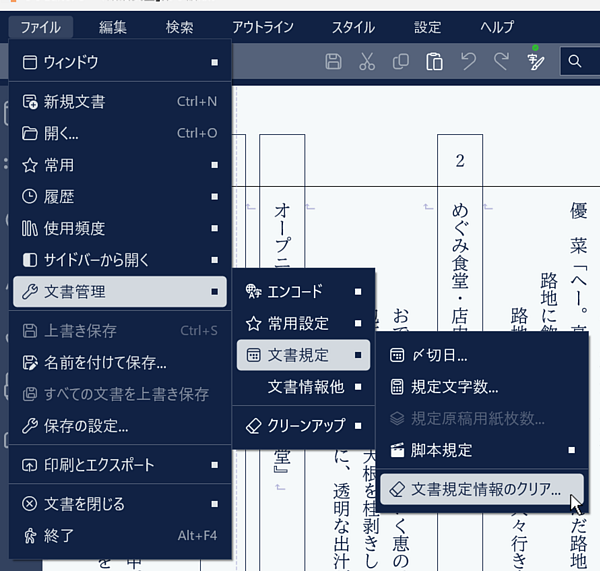The width and height of the screenshot is (600, 571).
Task: Select the 文書規定 submenu entry
Action: (303, 355)
